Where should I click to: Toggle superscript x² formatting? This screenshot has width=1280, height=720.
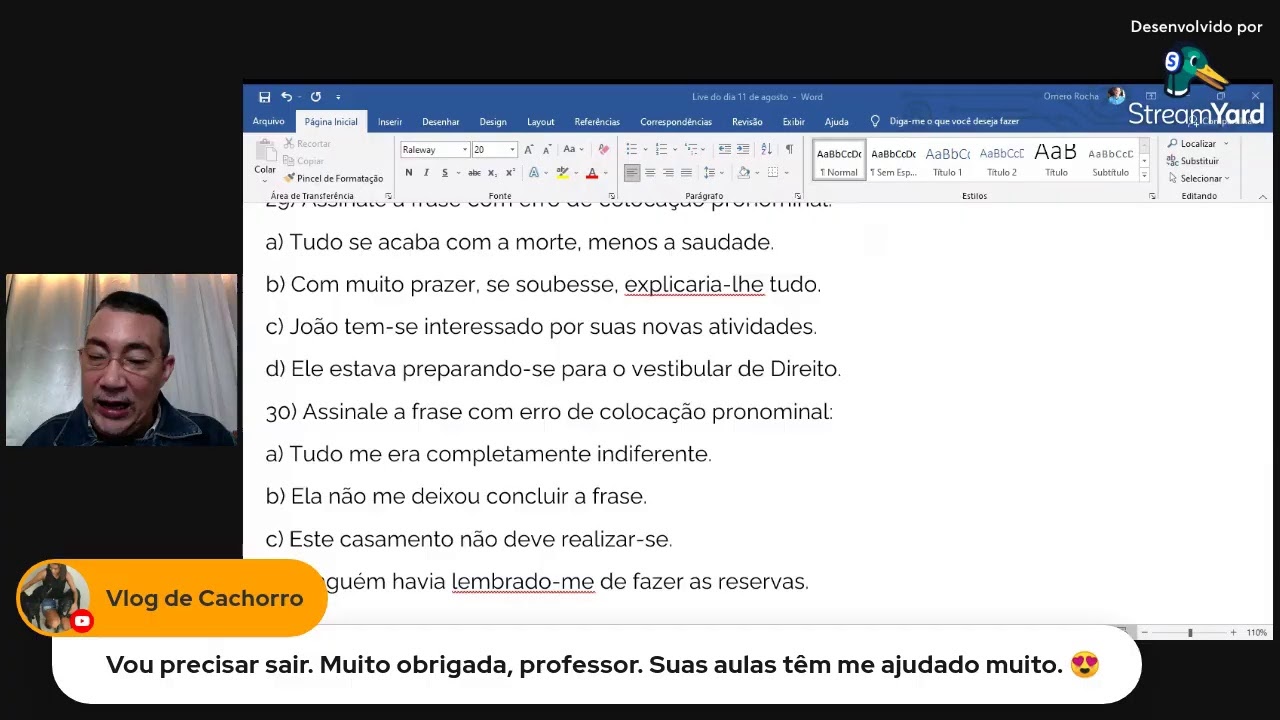click(508, 173)
